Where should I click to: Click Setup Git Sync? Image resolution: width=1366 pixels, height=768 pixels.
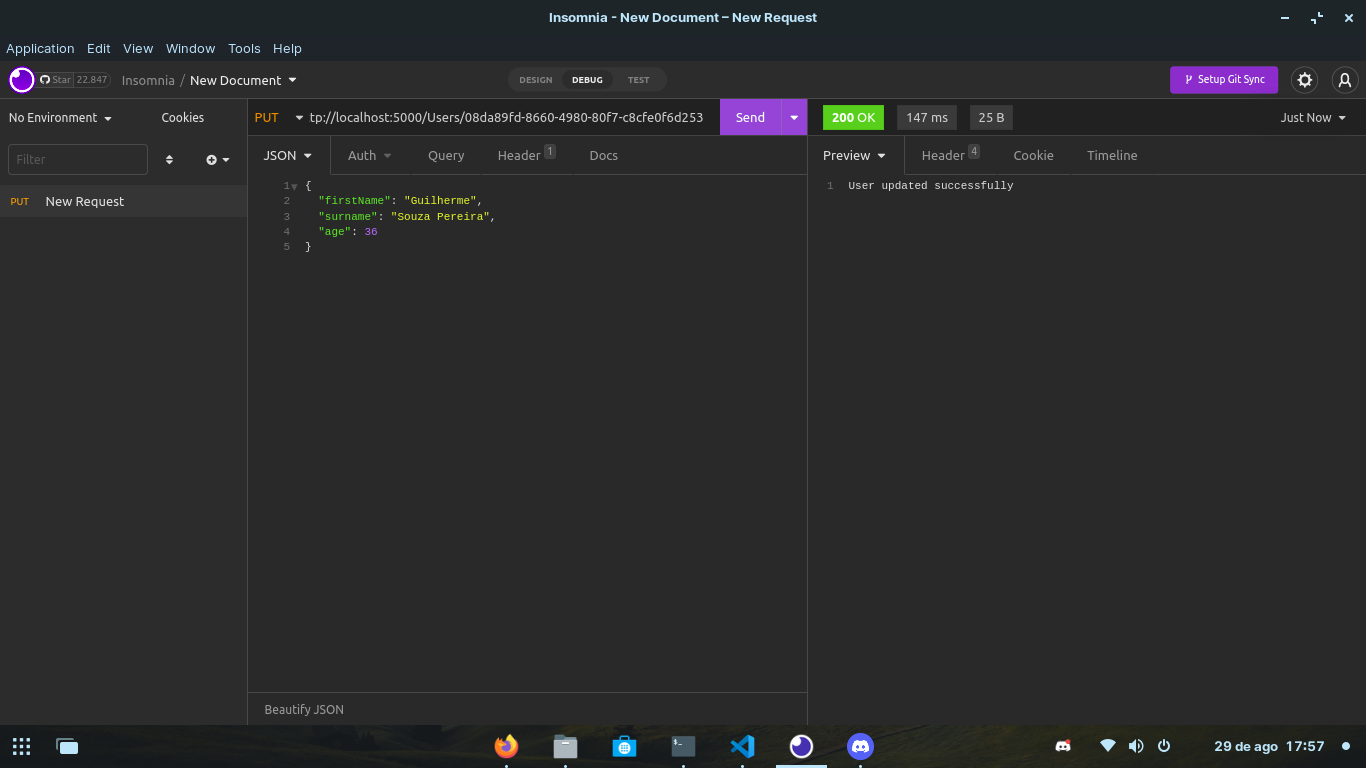(1224, 80)
